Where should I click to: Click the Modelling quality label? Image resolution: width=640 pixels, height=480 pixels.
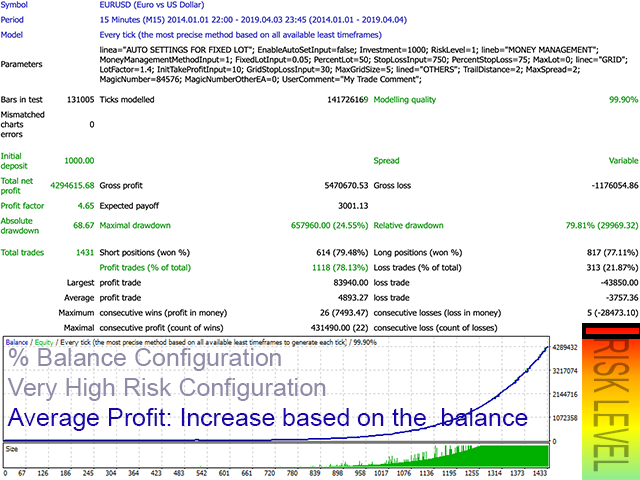[405, 100]
